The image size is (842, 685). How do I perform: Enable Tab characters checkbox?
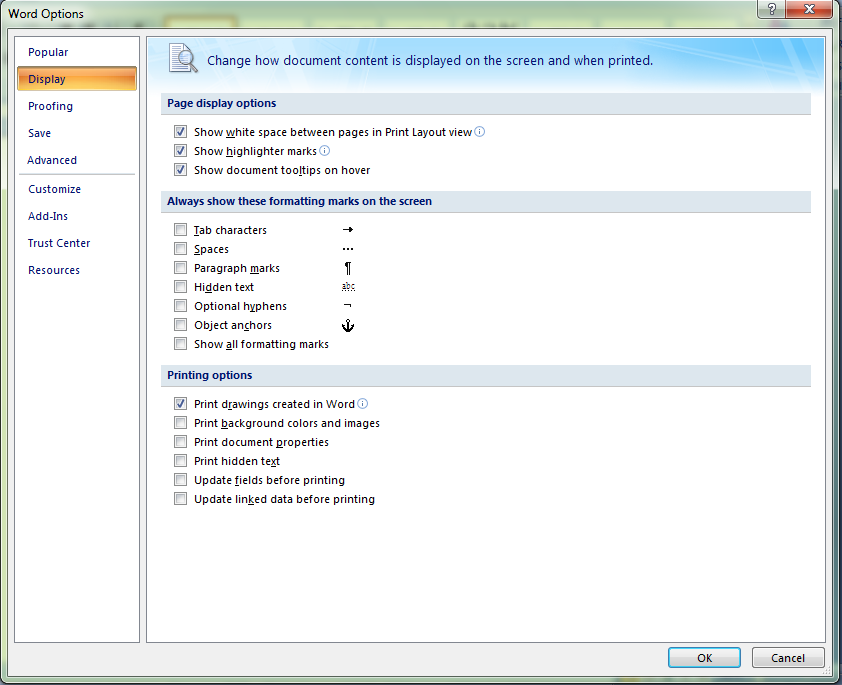(x=180, y=230)
